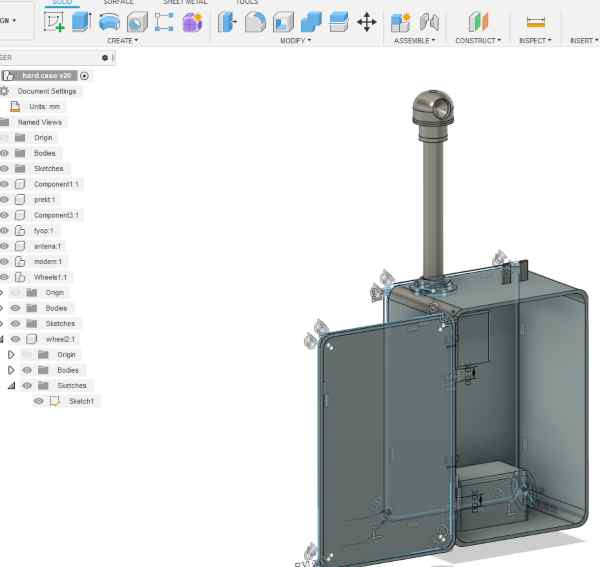Image resolution: width=600 pixels, height=567 pixels.
Task: Open the purple Create Form tool
Action: [192, 22]
